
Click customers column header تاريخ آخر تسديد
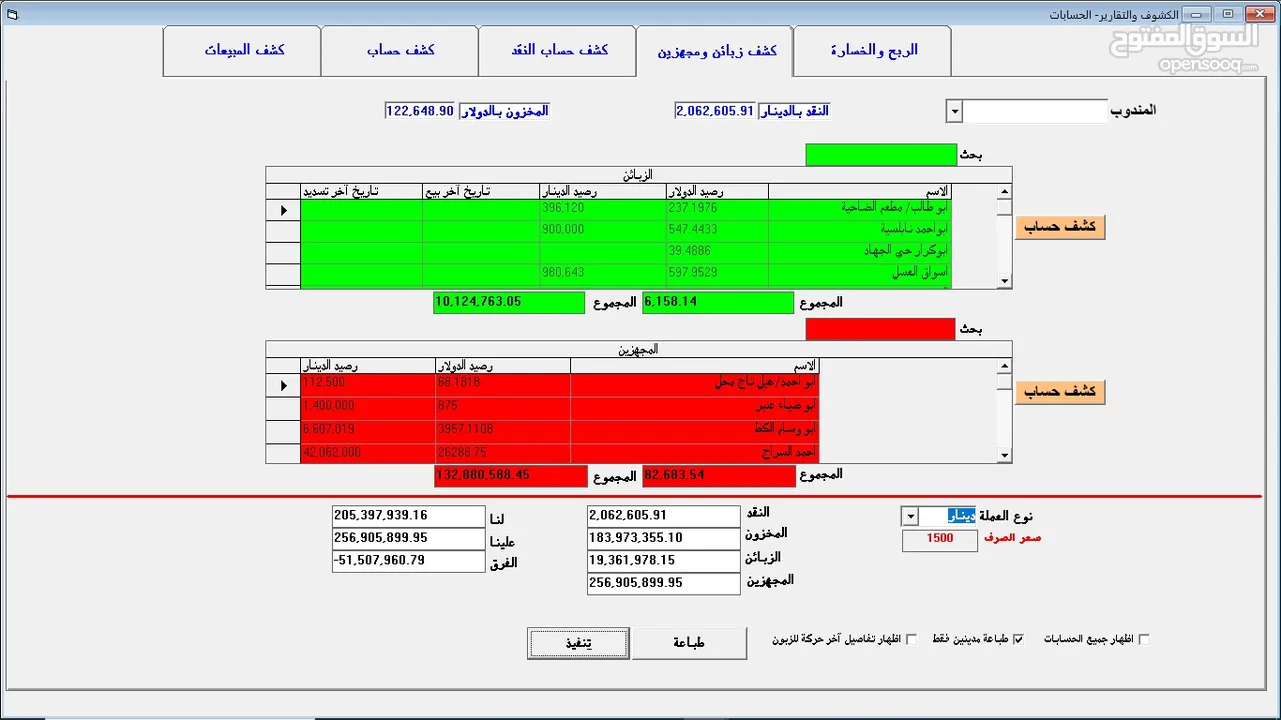pos(362,191)
